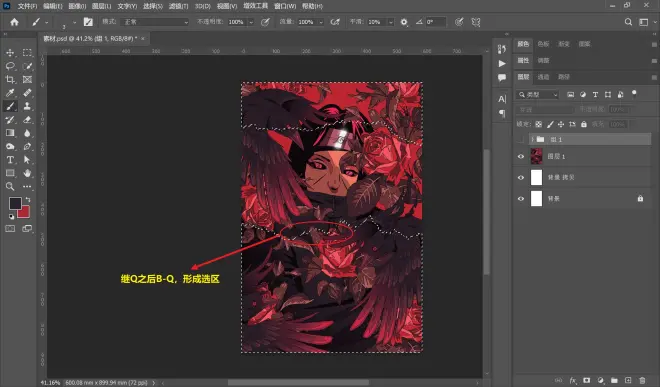Go to the Home screen icon
The width and height of the screenshot is (660, 387).
[14, 22]
